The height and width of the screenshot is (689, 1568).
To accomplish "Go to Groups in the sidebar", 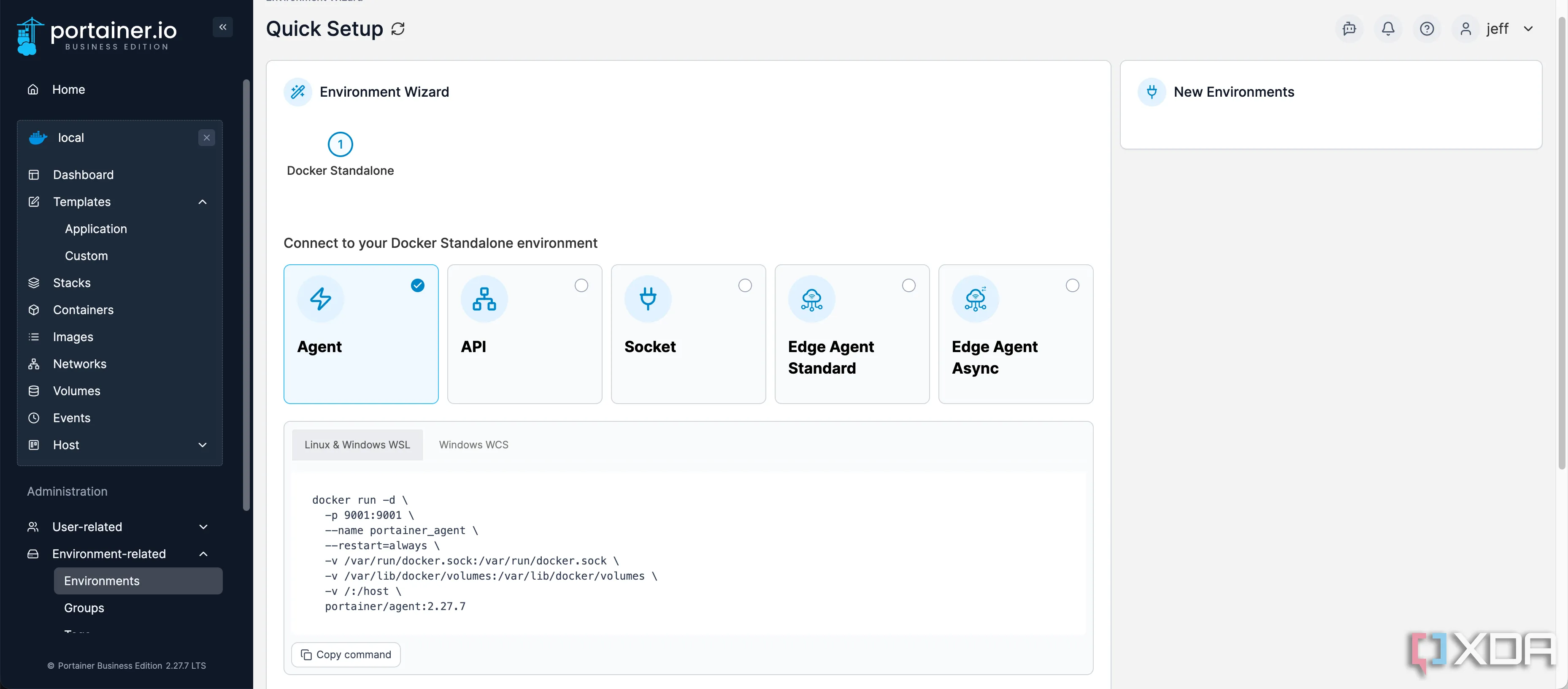I will (84, 608).
